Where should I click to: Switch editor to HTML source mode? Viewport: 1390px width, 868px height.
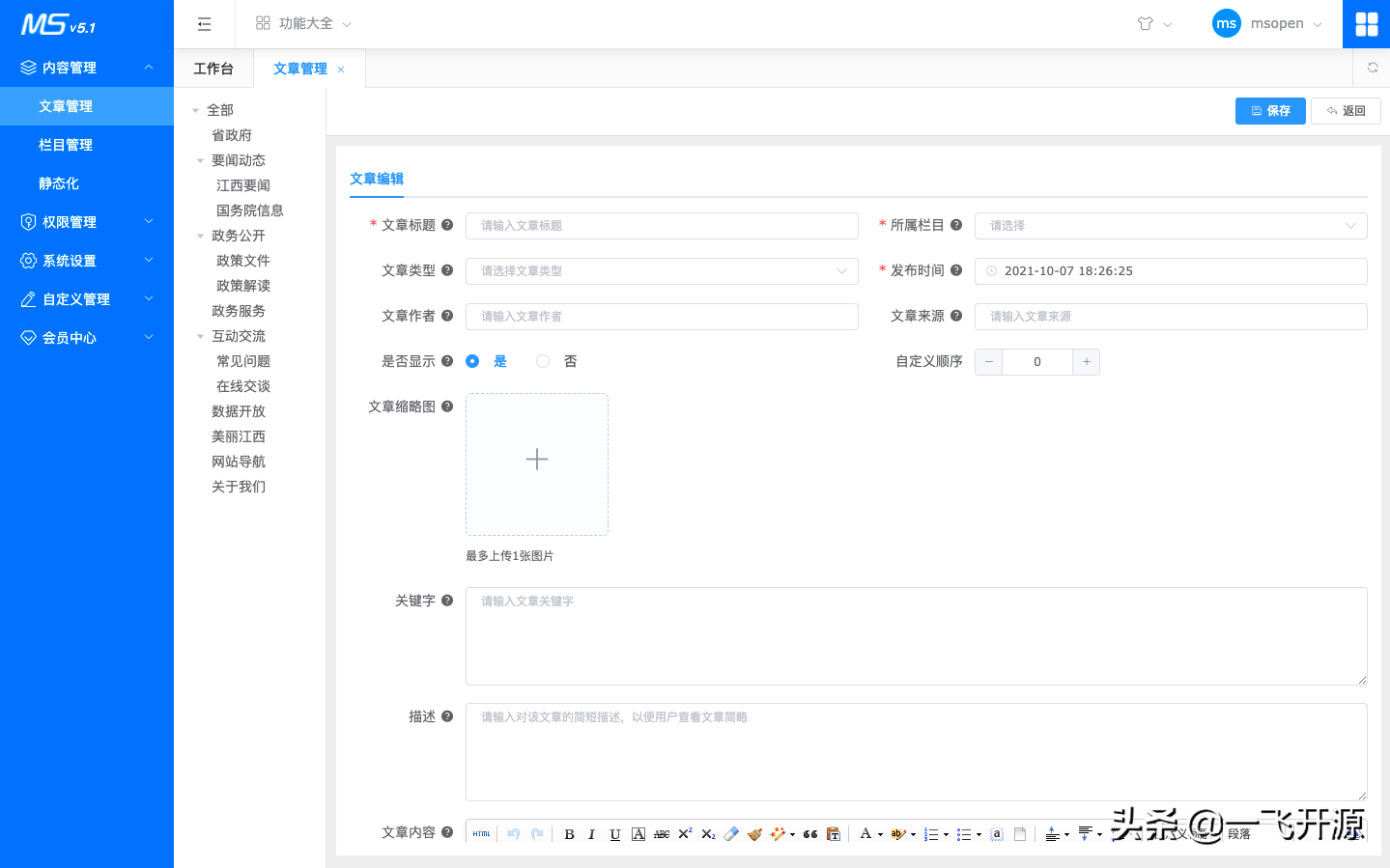coord(480,833)
